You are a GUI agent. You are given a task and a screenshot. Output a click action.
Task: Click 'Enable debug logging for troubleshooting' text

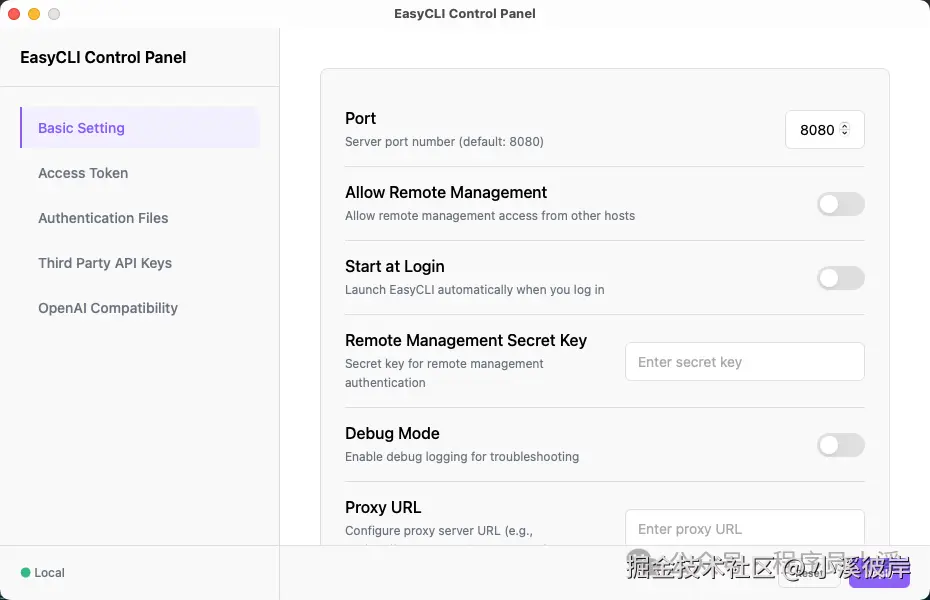462,457
